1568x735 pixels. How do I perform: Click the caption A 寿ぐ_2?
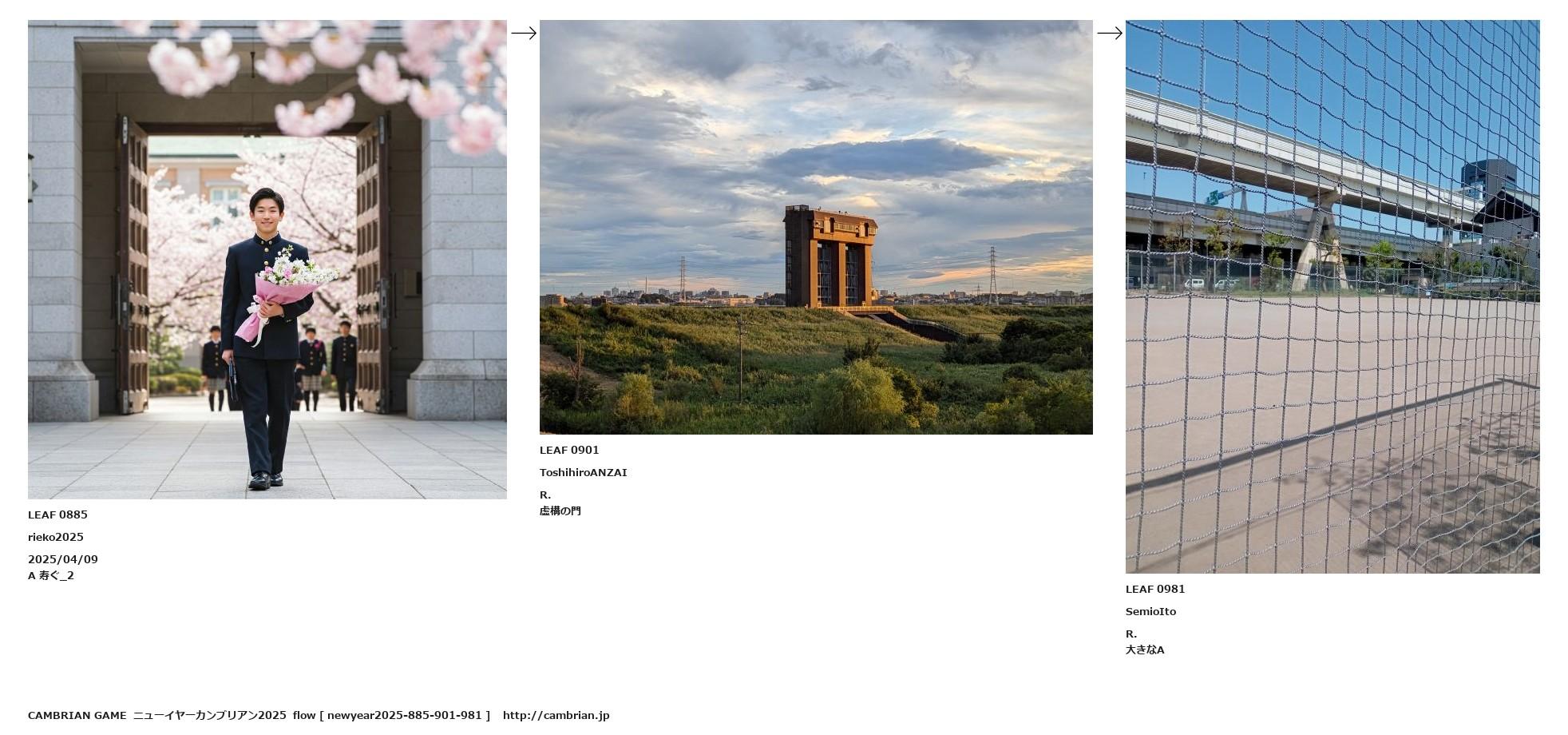pyautogui.click(x=51, y=575)
